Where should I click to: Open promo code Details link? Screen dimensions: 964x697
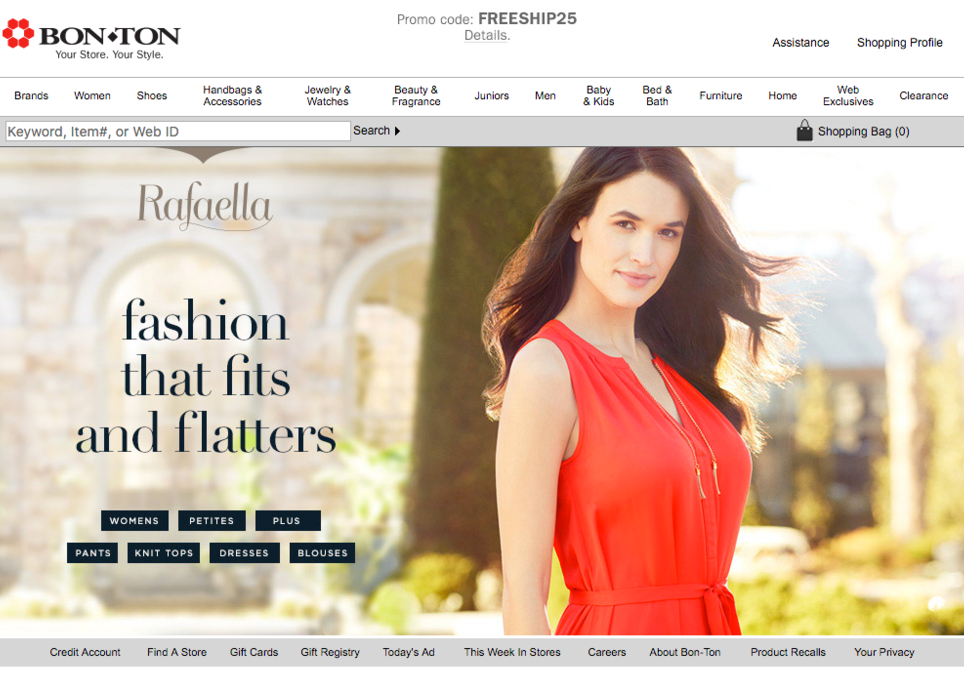pyautogui.click(x=487, y=36)
